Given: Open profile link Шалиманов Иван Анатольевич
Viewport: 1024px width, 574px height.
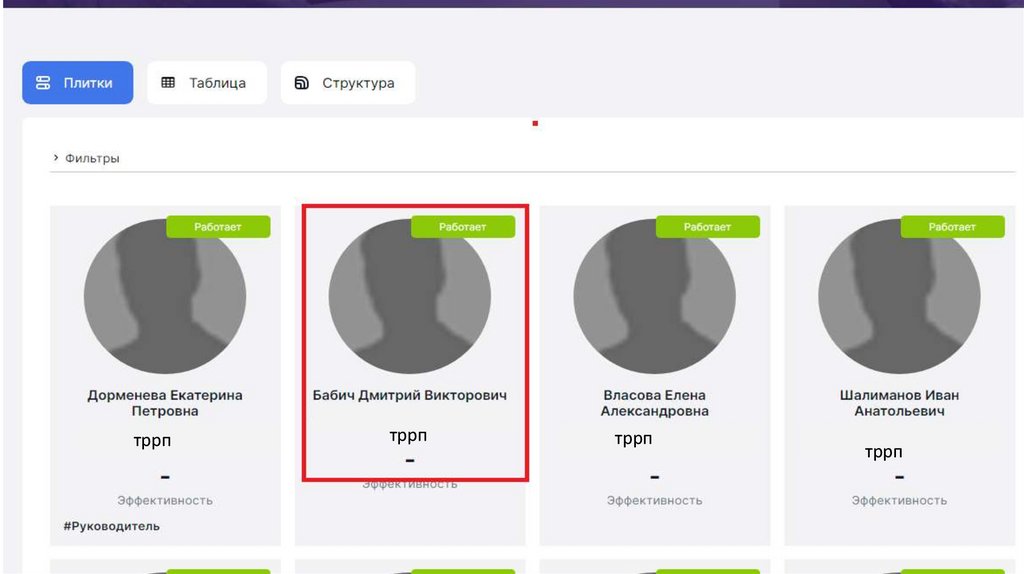Looking at the screenshot, I should 899,403.
